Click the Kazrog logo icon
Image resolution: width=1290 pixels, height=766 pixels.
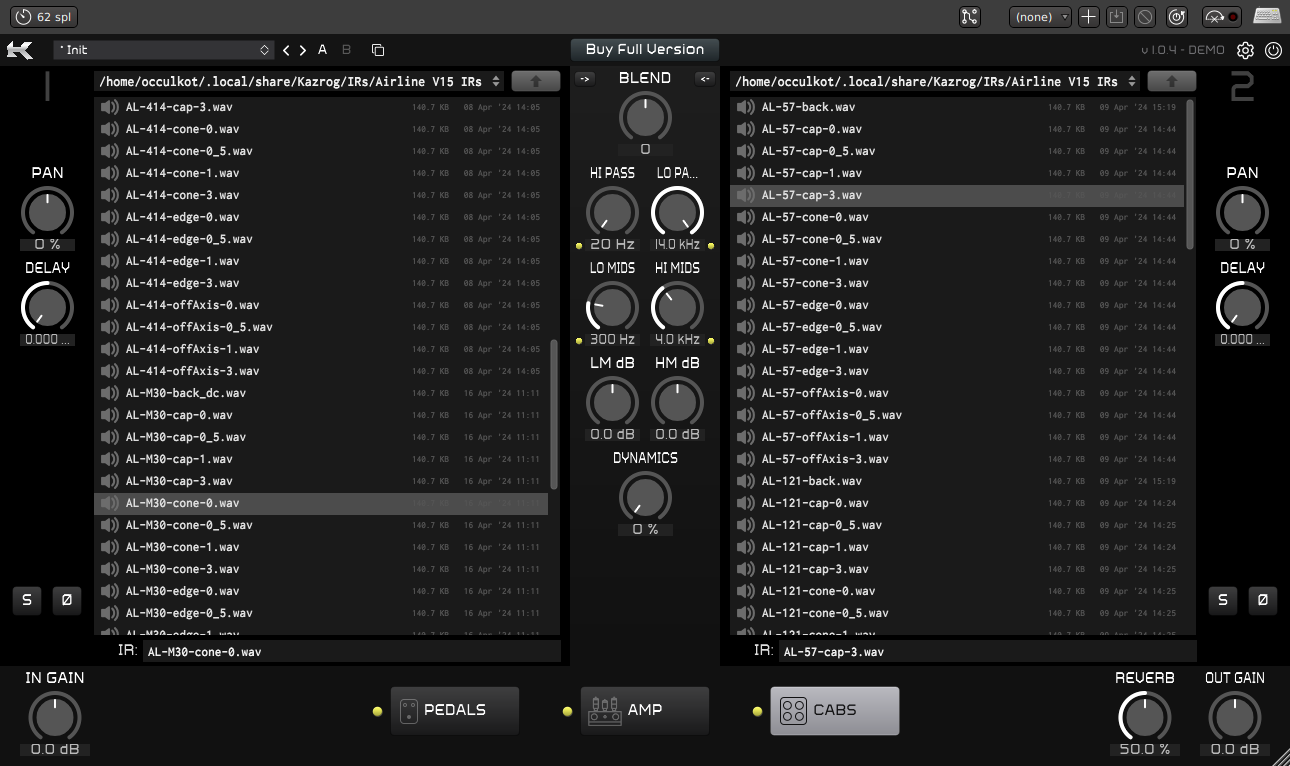coord(20,50)
